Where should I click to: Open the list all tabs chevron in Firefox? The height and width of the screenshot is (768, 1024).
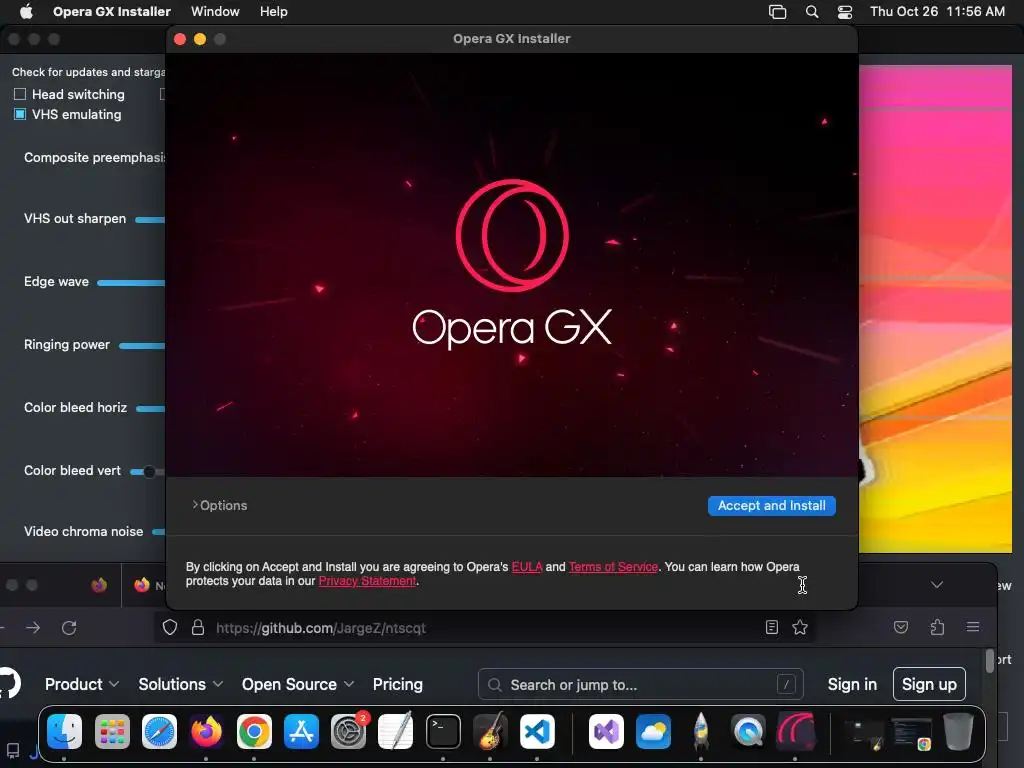pyautogui.click(x=937, y=584)
